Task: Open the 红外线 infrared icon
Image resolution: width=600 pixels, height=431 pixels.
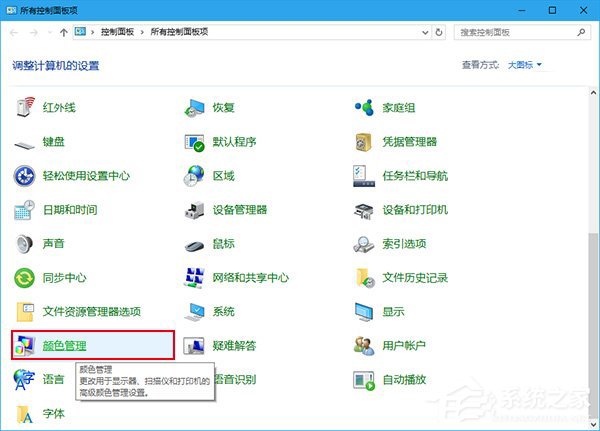Action: tap(25, 108)
